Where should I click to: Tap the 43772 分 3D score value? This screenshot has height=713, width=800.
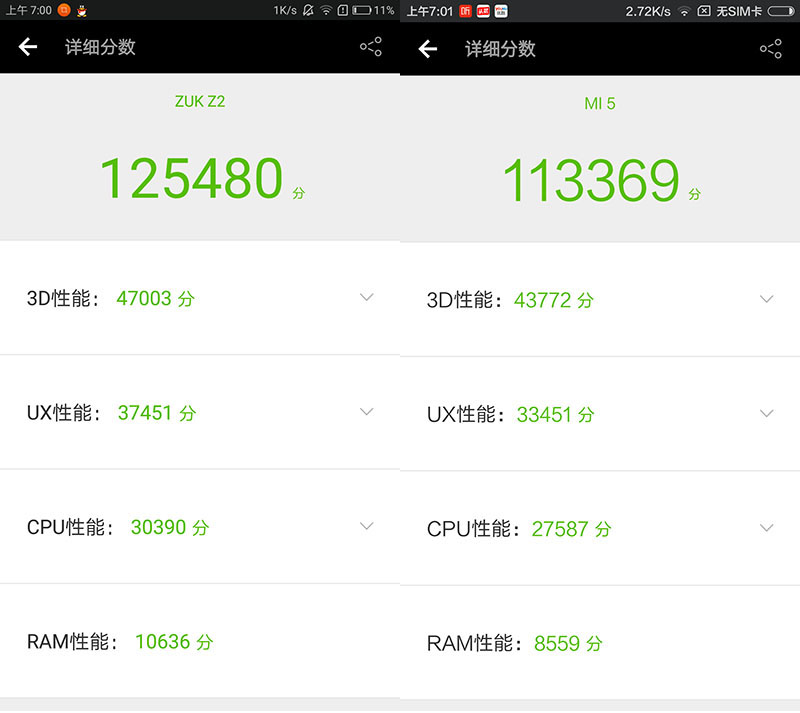pos(554,301)
